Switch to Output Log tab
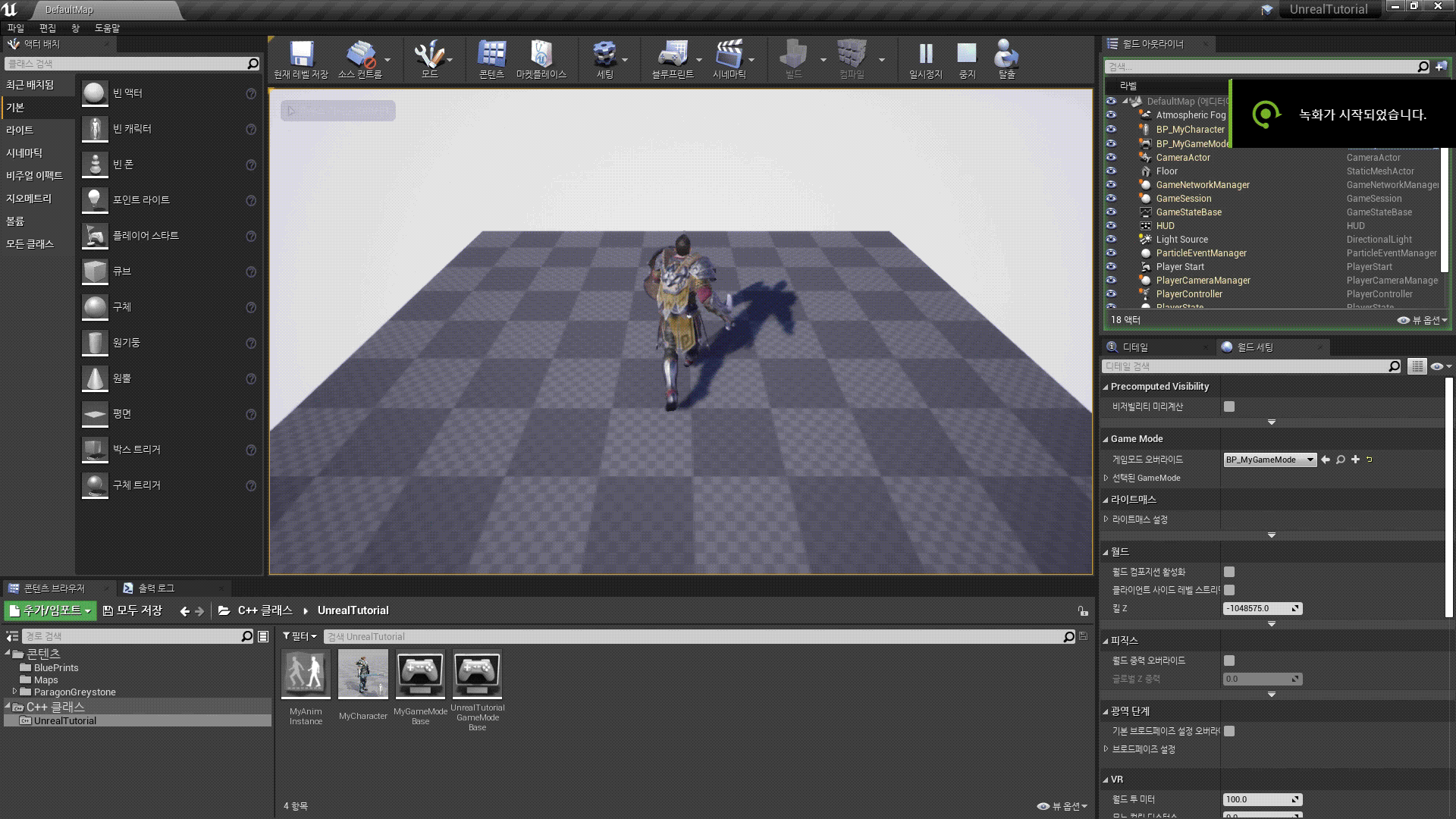This screenshot has height=819, width=1456. click(x=156, y=588)
